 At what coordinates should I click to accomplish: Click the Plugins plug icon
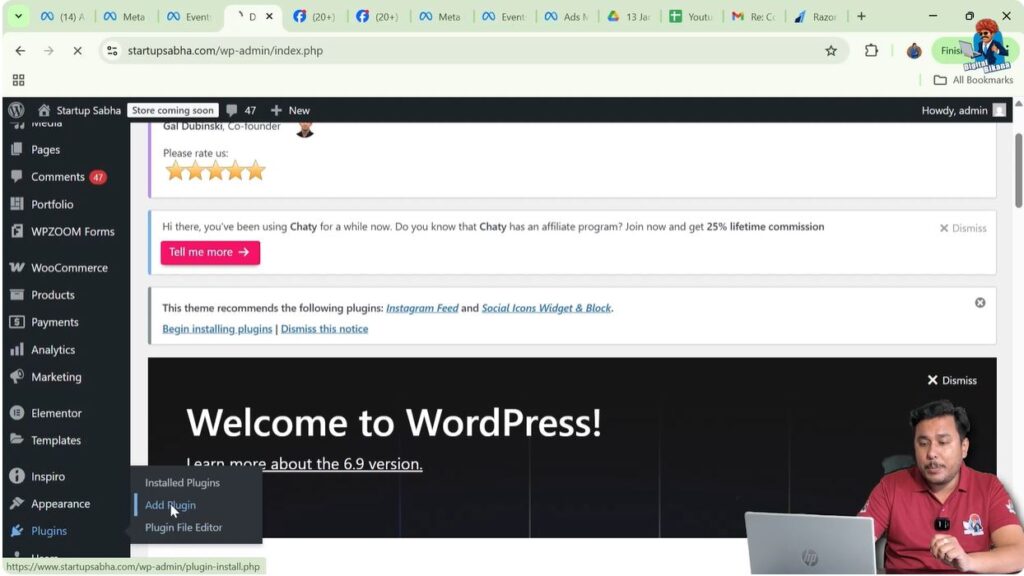[x=17, y=531]
